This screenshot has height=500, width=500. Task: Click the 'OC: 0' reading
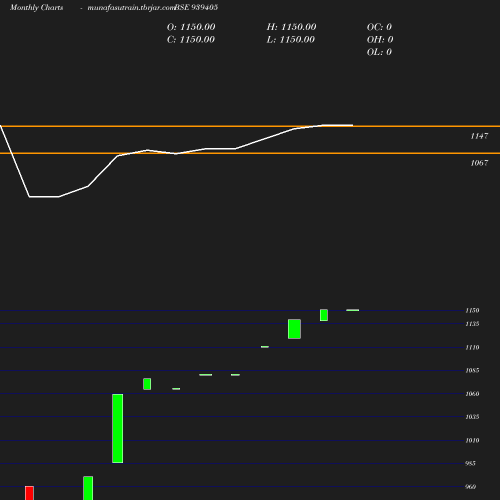pos(379,27)
